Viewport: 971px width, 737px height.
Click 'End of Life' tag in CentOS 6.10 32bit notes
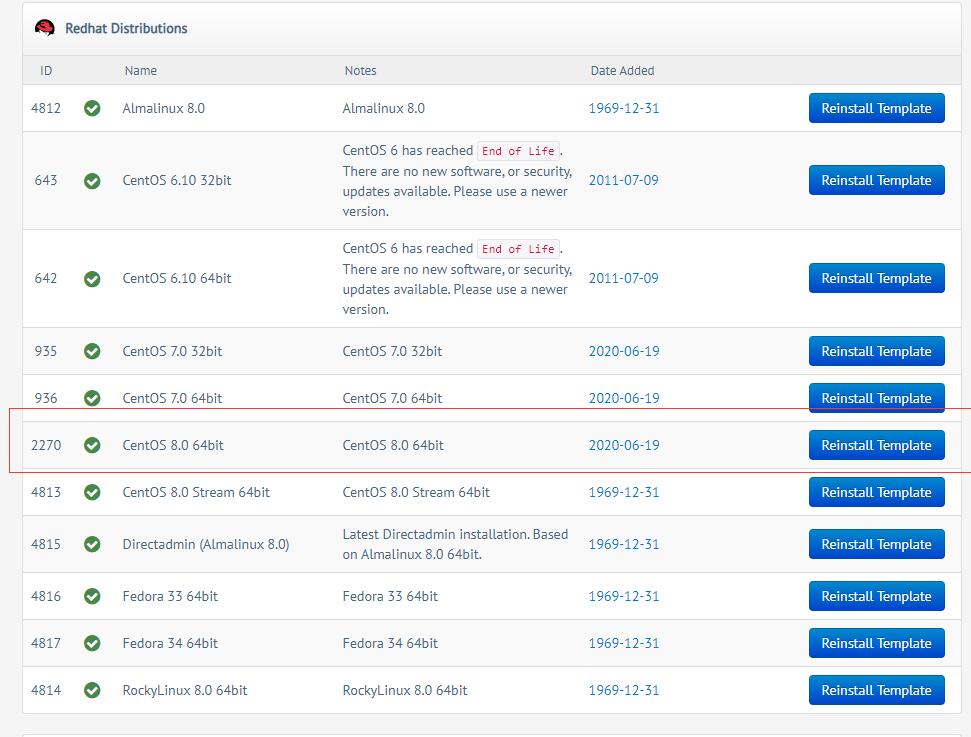pos(518,151)
